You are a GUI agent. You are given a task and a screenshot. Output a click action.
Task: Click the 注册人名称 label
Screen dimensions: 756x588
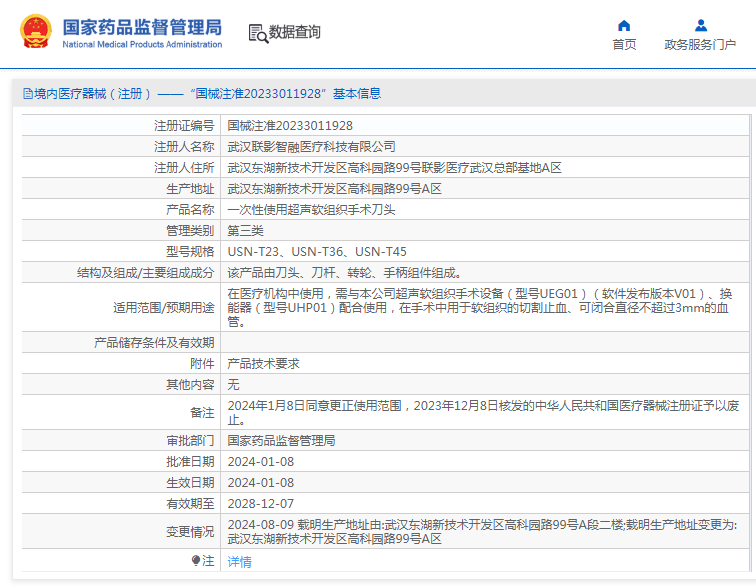pos(184,147)
